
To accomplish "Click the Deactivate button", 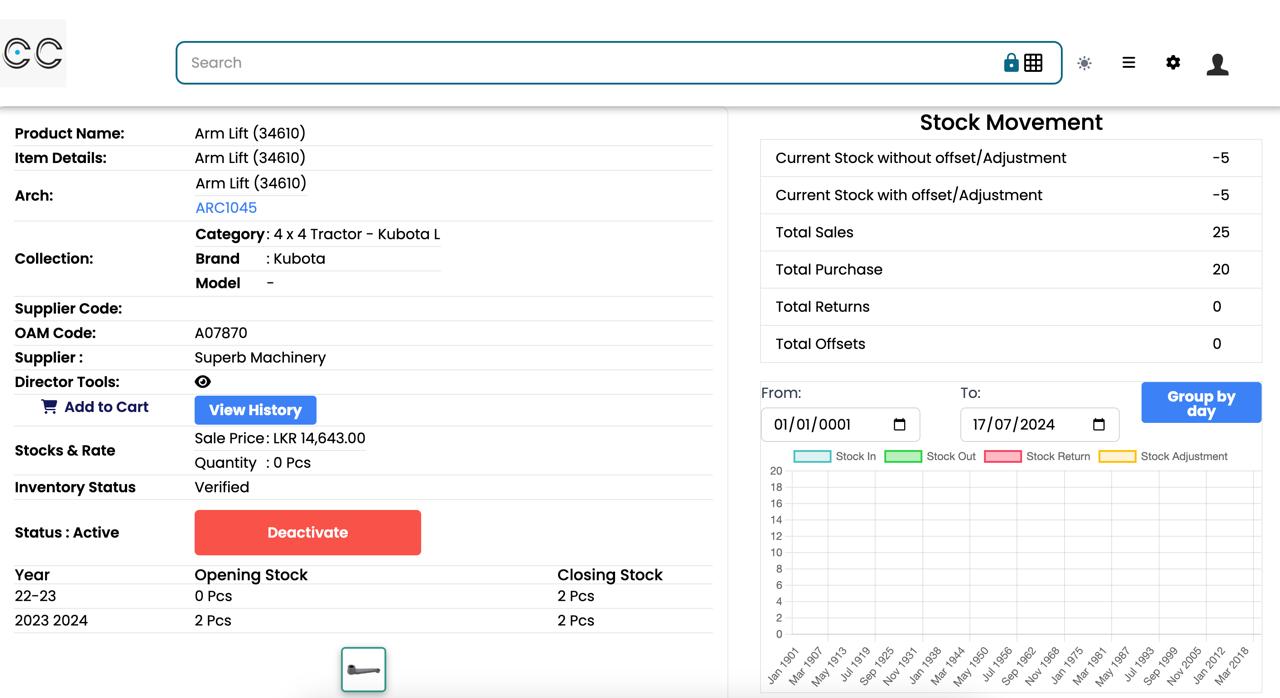I will click(x=307, y=533).
